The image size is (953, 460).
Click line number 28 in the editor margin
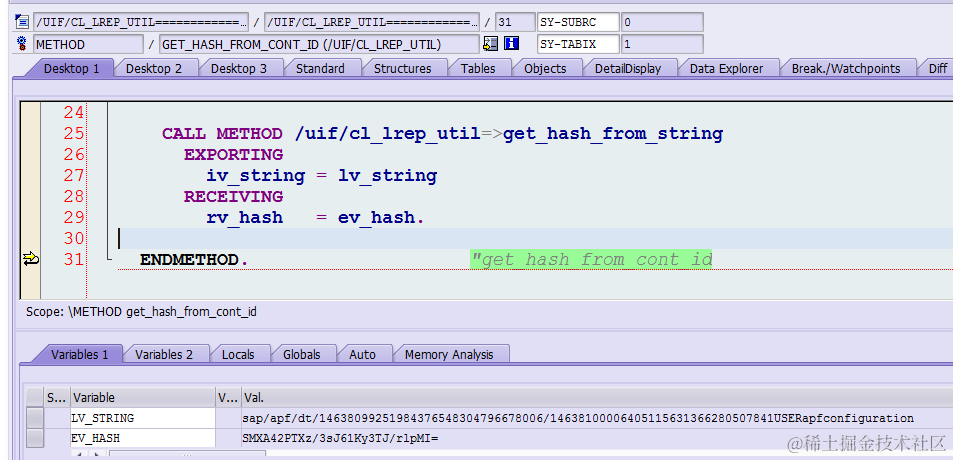tap(74, 196)
